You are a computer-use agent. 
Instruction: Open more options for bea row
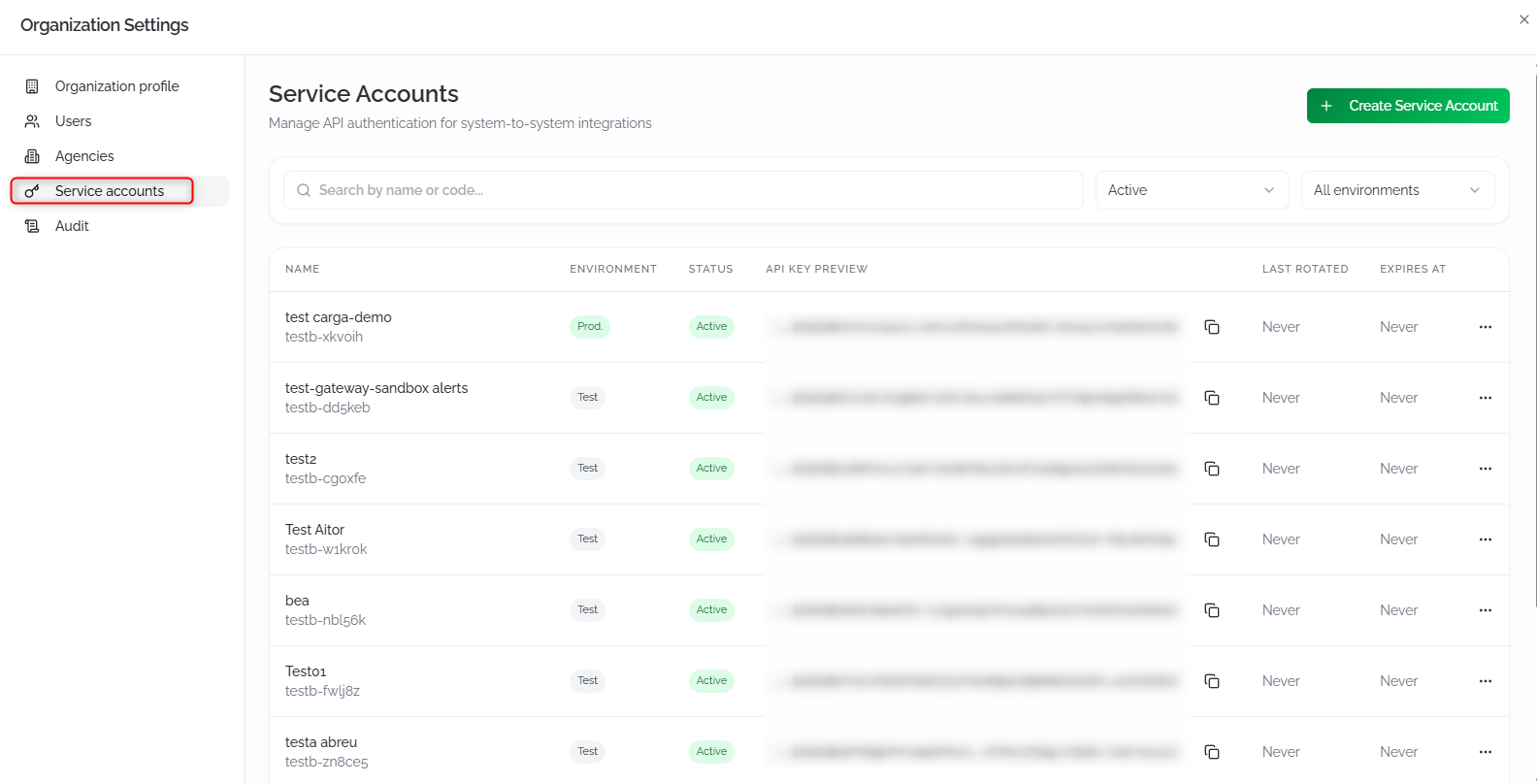coord(1486,610)
